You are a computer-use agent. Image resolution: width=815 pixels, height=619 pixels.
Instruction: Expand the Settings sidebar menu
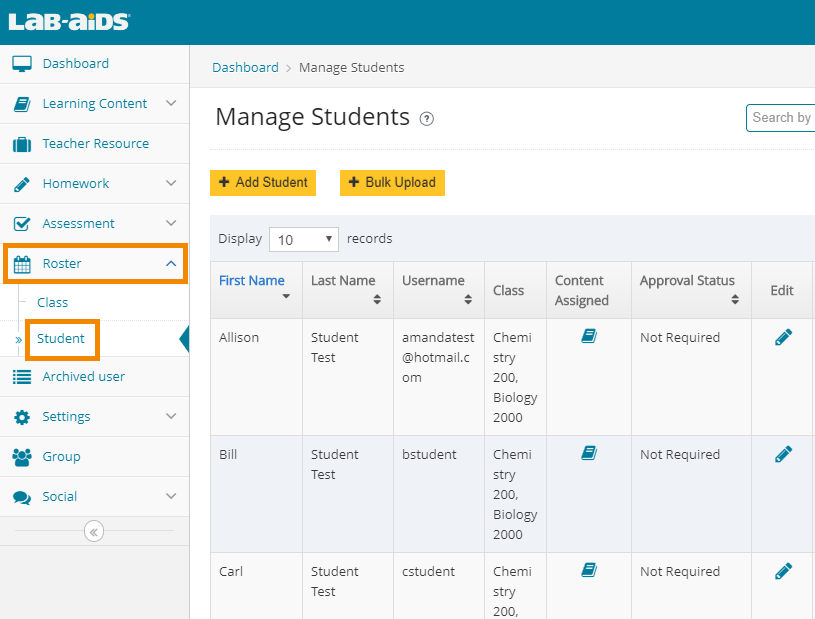(94, 416)
